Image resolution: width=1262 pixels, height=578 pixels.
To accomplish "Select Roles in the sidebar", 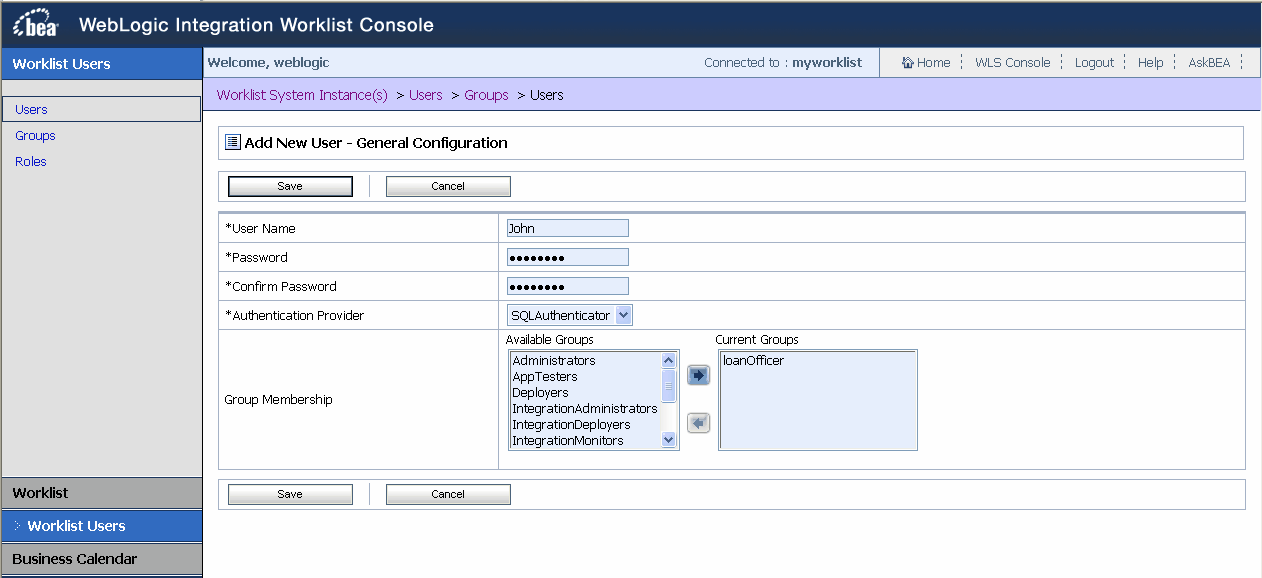I will (x=31, y=161).
